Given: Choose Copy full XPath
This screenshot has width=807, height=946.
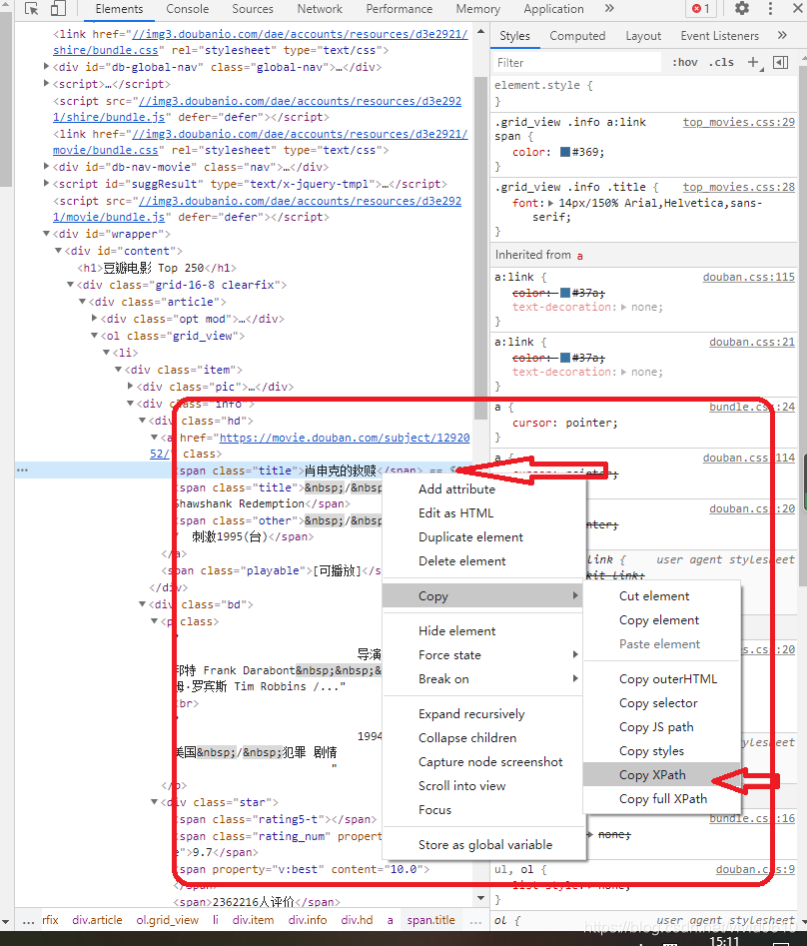Looking at the screenshot, I should click(x=663, y=799).
